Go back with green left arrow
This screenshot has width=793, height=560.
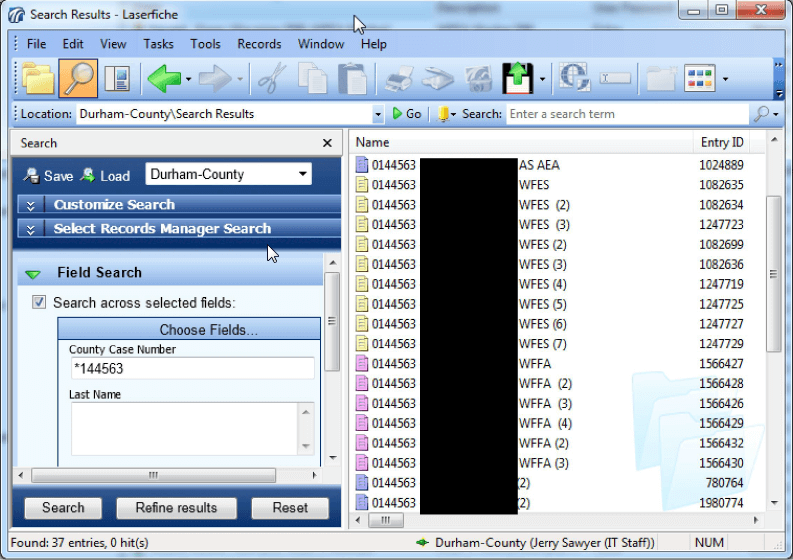164,78
